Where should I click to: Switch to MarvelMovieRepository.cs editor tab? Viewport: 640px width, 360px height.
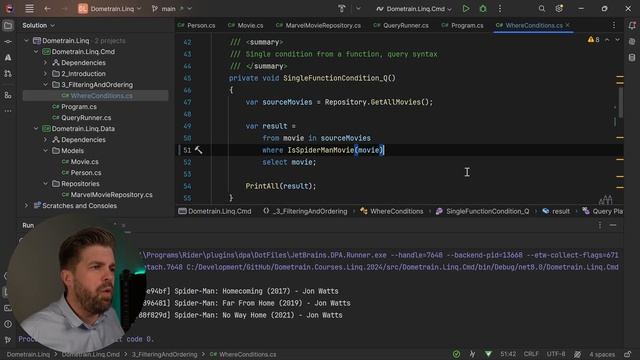[318, 25]
